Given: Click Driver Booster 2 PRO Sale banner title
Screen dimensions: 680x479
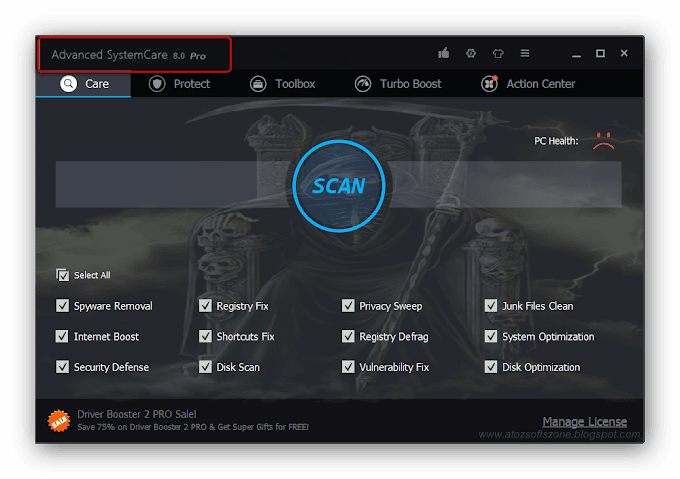Looking at the screenshot, I should [x=137, y=414].
